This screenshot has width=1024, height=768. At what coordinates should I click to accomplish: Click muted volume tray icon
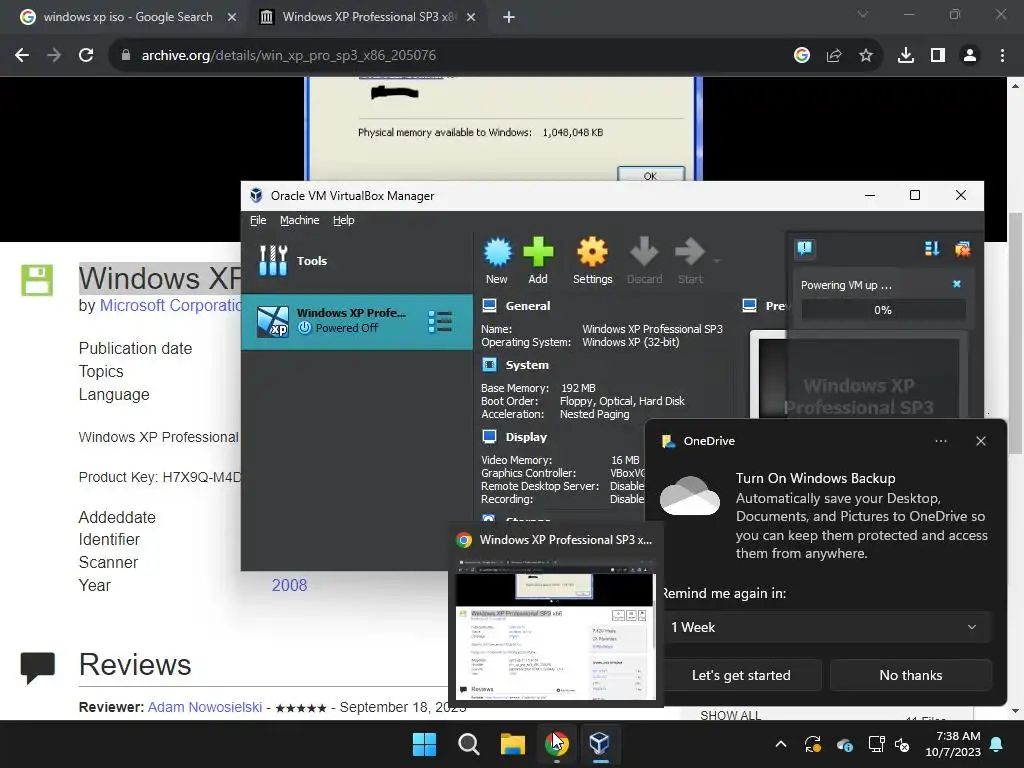pos(902,744)
